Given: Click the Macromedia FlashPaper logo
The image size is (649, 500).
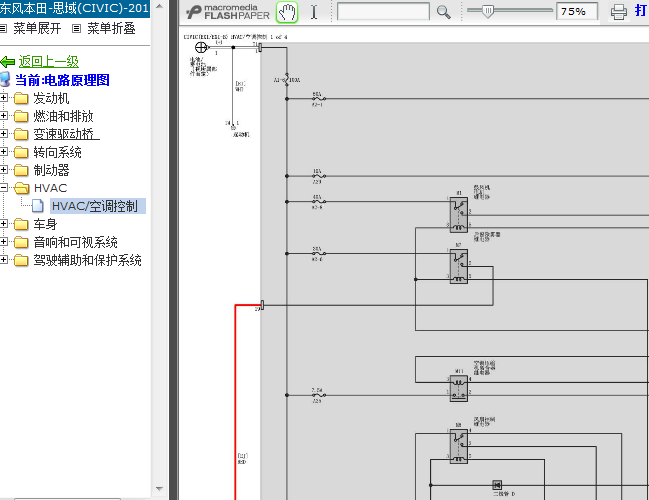Looking at the screenshot, I should click(x=228, y=12).
